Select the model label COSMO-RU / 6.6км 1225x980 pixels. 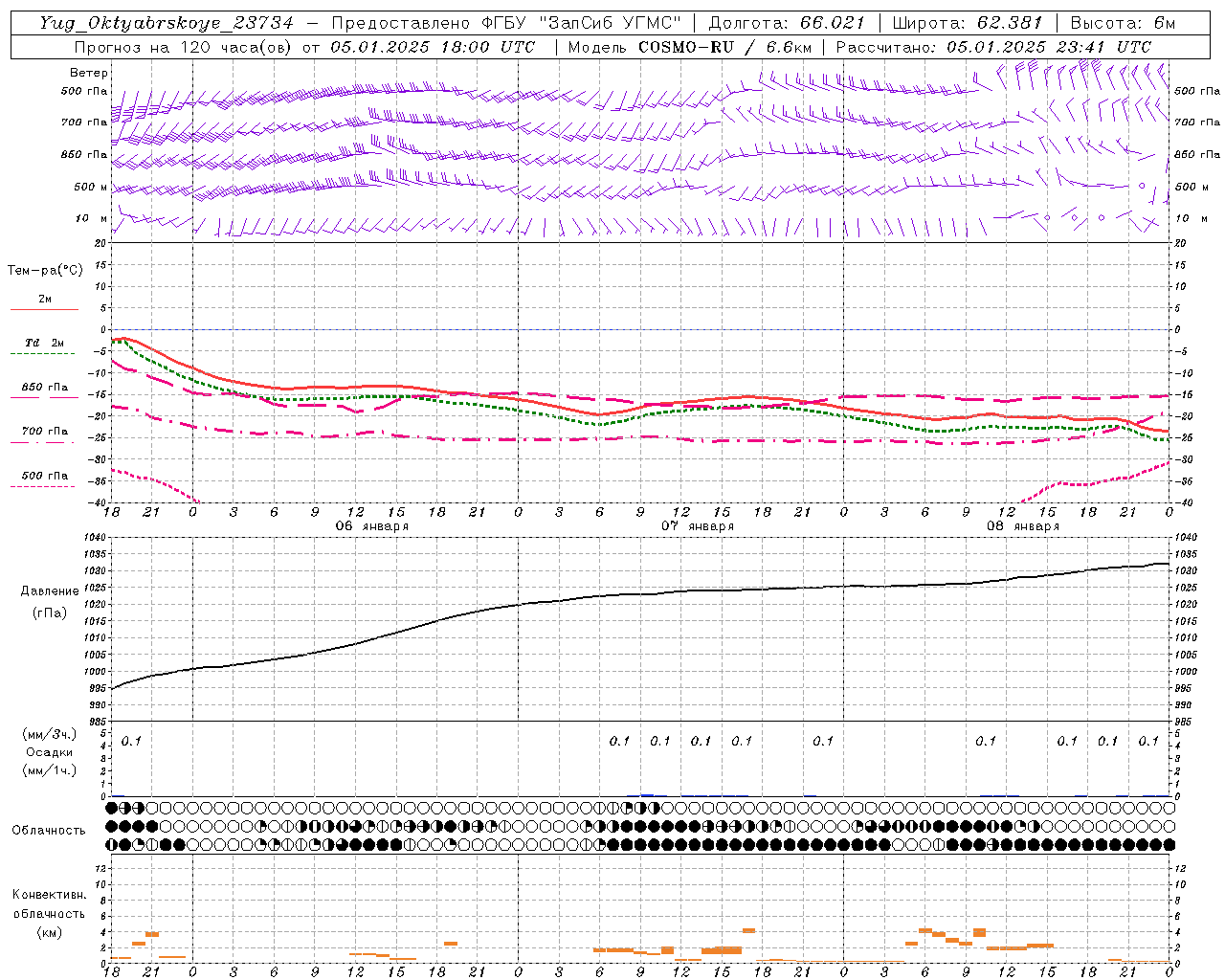(x=724, y=47)
